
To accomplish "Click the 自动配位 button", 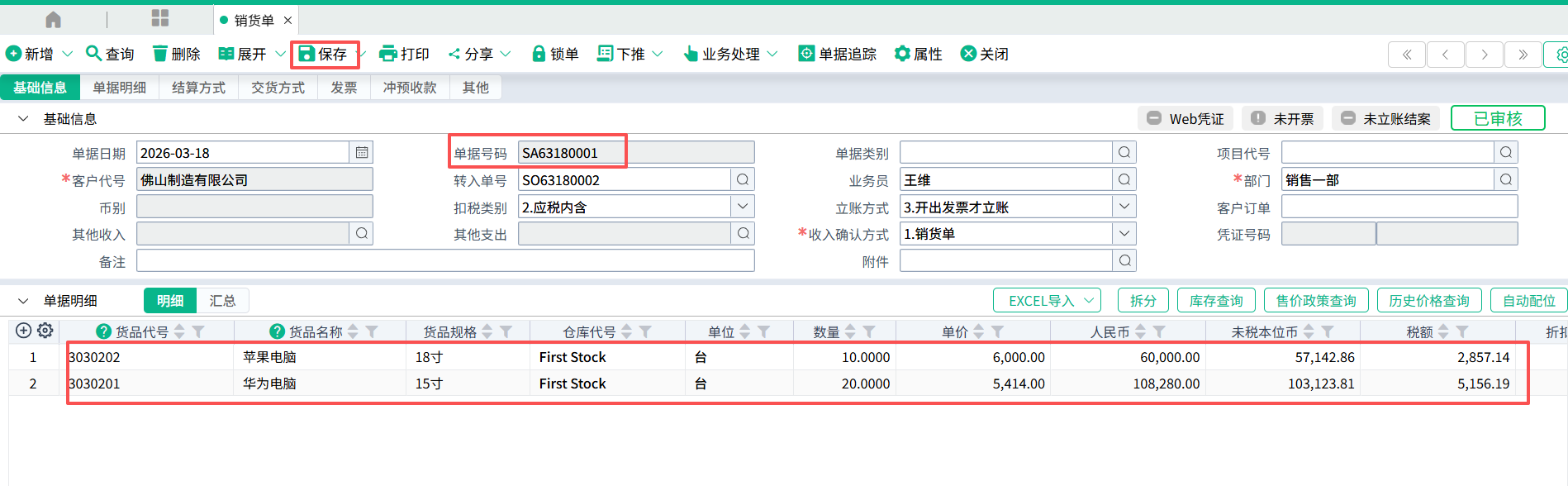I will [1528, 301].
